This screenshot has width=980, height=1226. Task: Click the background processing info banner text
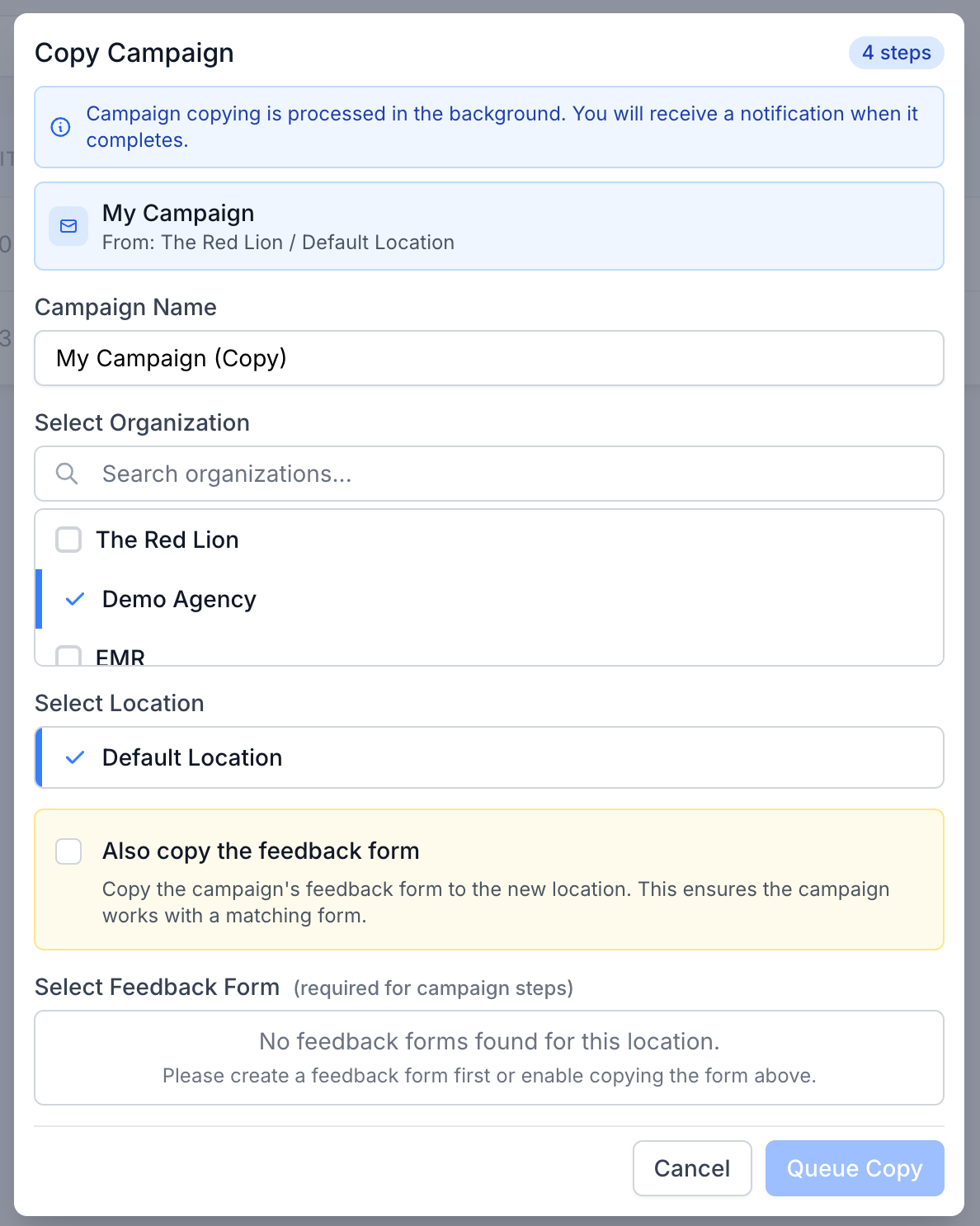point(502,127)
